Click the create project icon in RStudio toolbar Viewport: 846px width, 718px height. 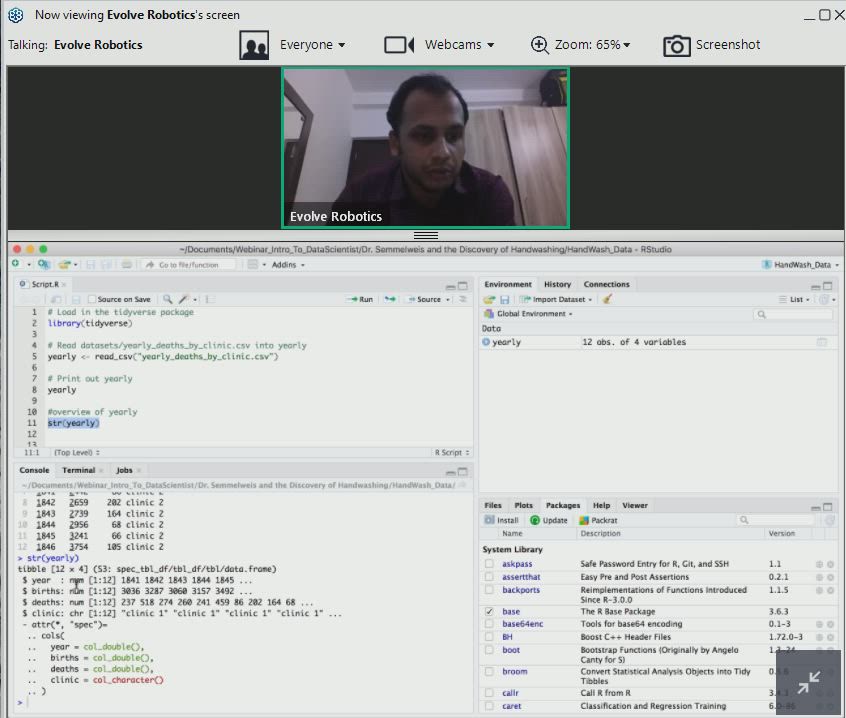(44, 264)
